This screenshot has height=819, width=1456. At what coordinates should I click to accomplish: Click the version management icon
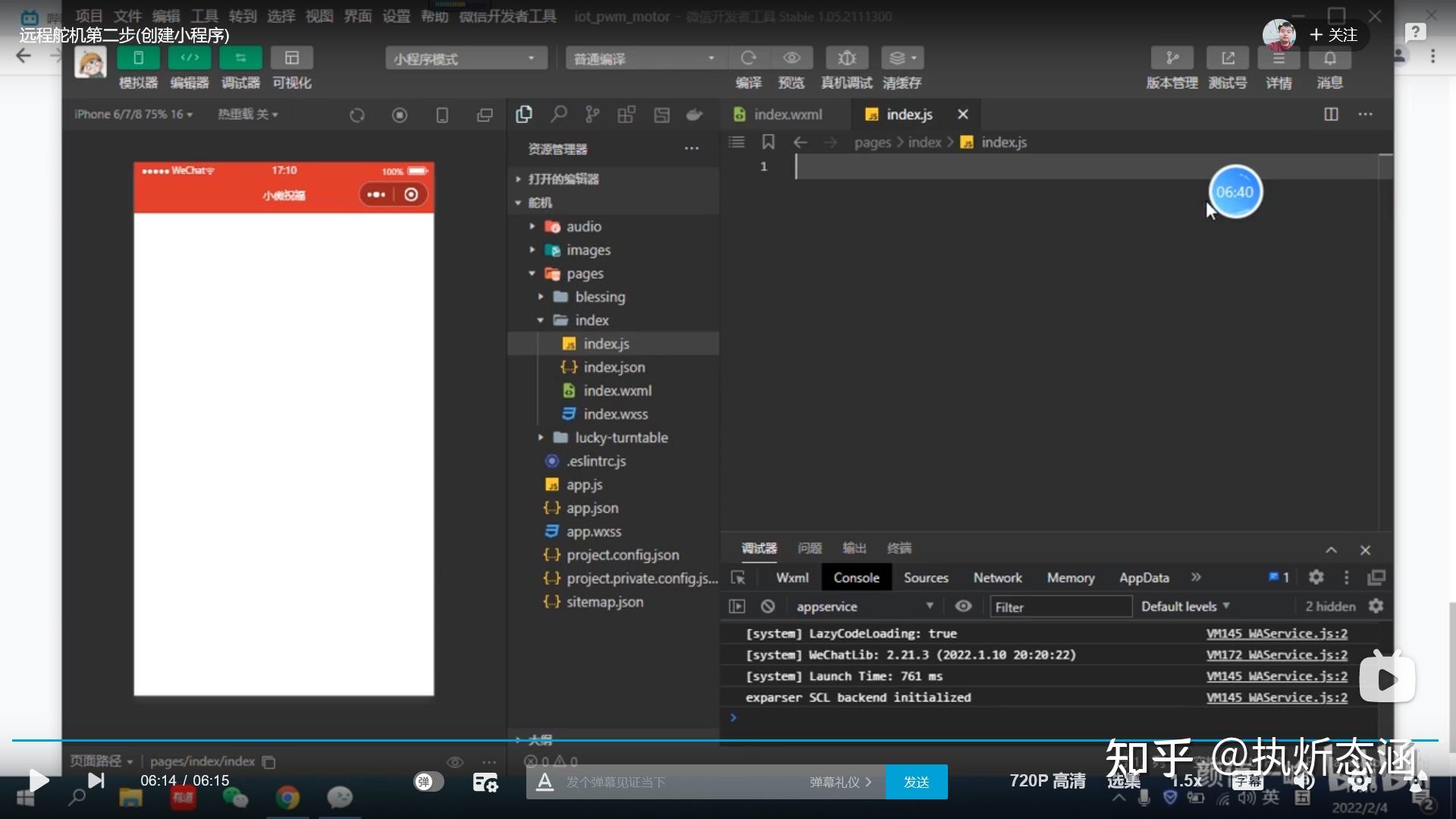[1172, 58]
